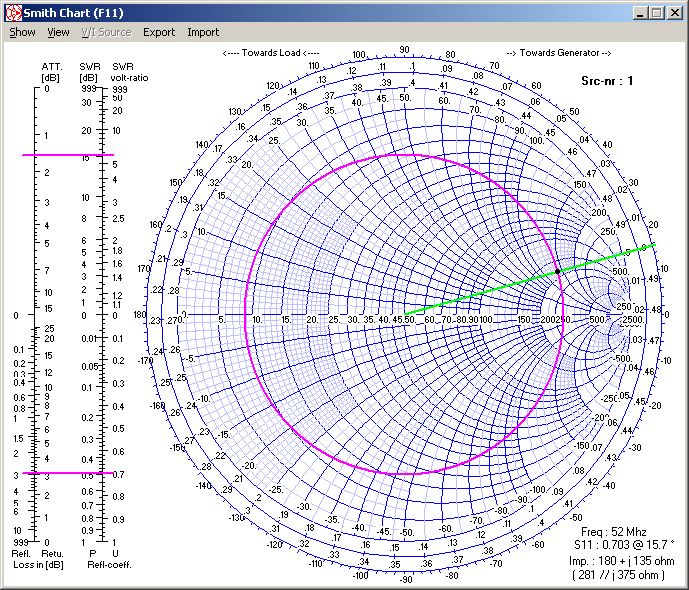Minimize the Smith Chart window
The height and width of the screenshot is (590, 689).
pyautogui.click(x=640, y=12)
